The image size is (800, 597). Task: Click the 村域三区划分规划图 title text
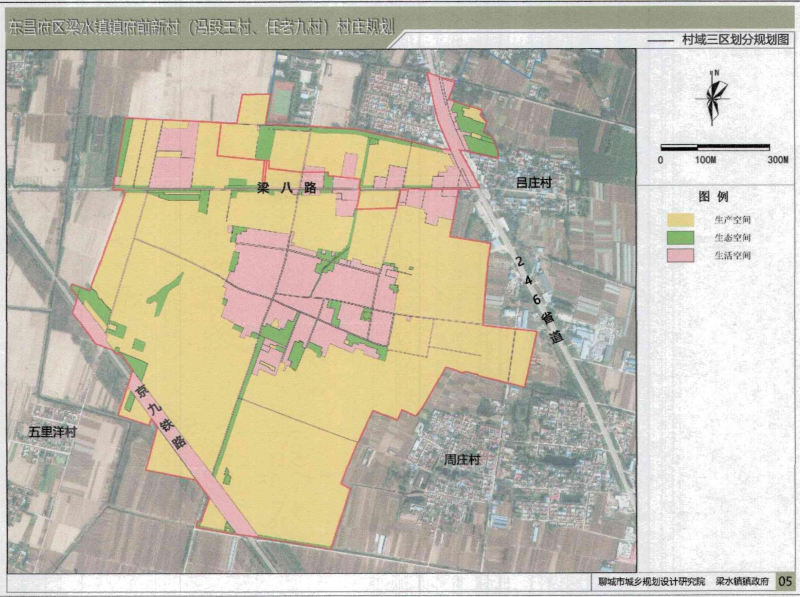pyautogui.click(x=735, y=41)
